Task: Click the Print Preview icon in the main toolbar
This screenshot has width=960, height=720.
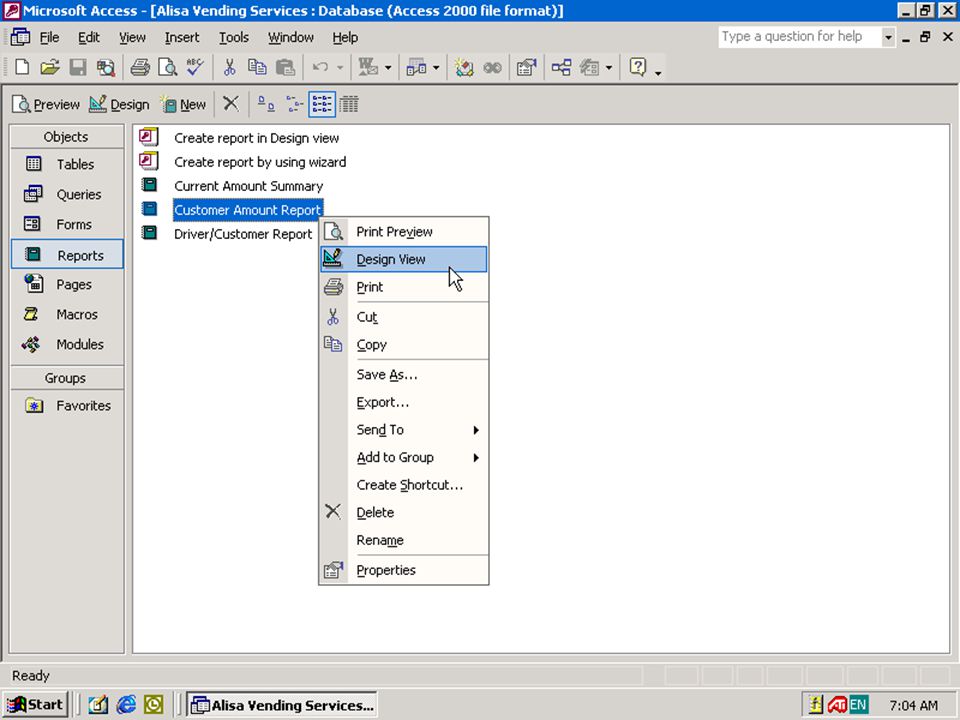Action: (167, 67)
